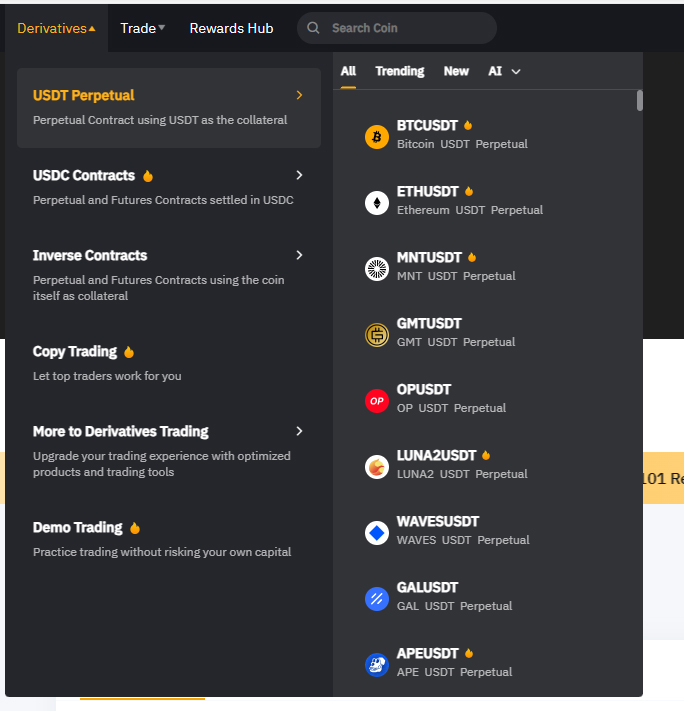Click 'Perpetual Contract using USDT as the collateral'
This screenshot has width=684, height=711.
160,120
